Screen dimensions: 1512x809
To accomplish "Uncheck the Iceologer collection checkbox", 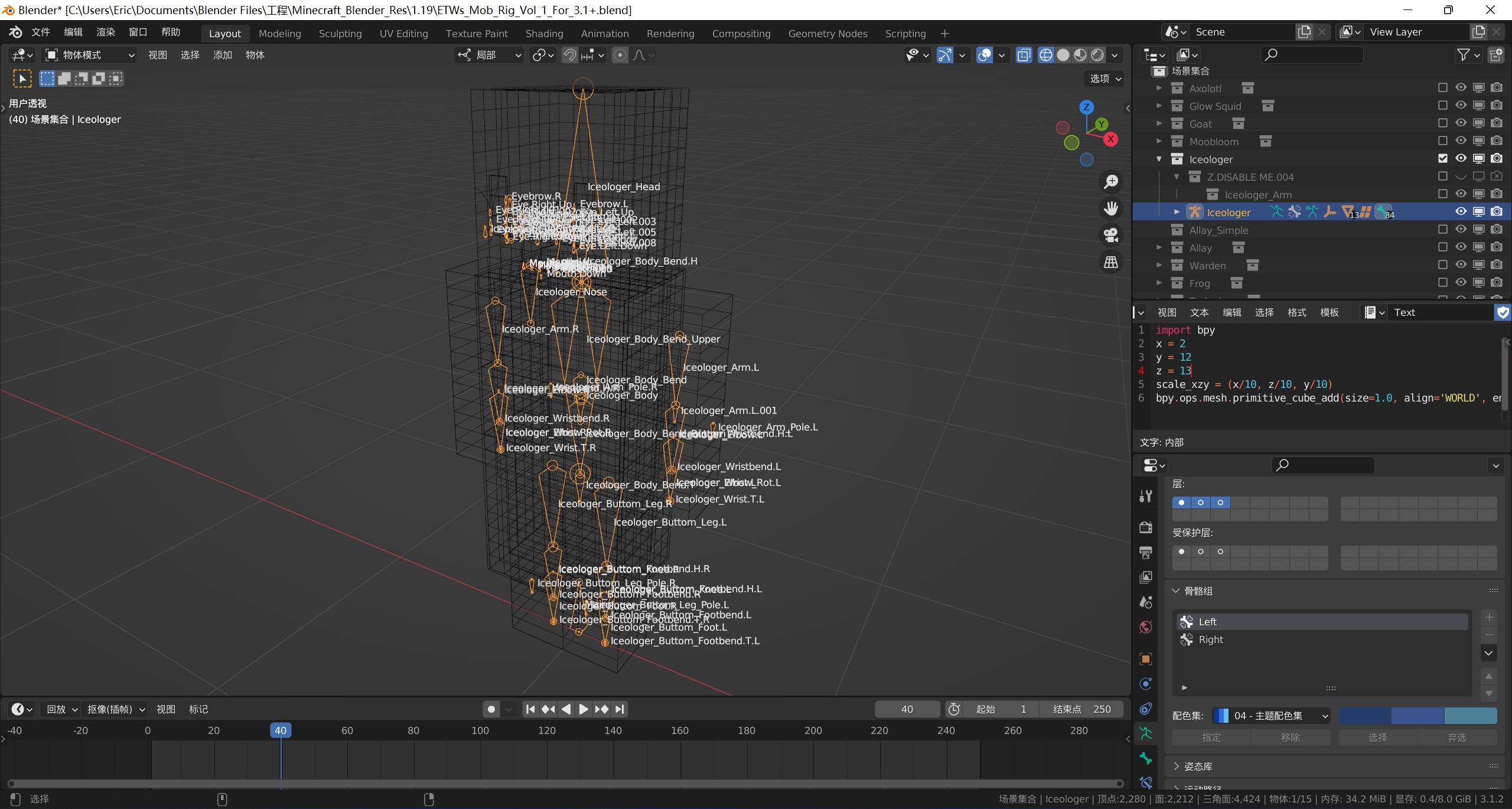I will [1442, 158].
